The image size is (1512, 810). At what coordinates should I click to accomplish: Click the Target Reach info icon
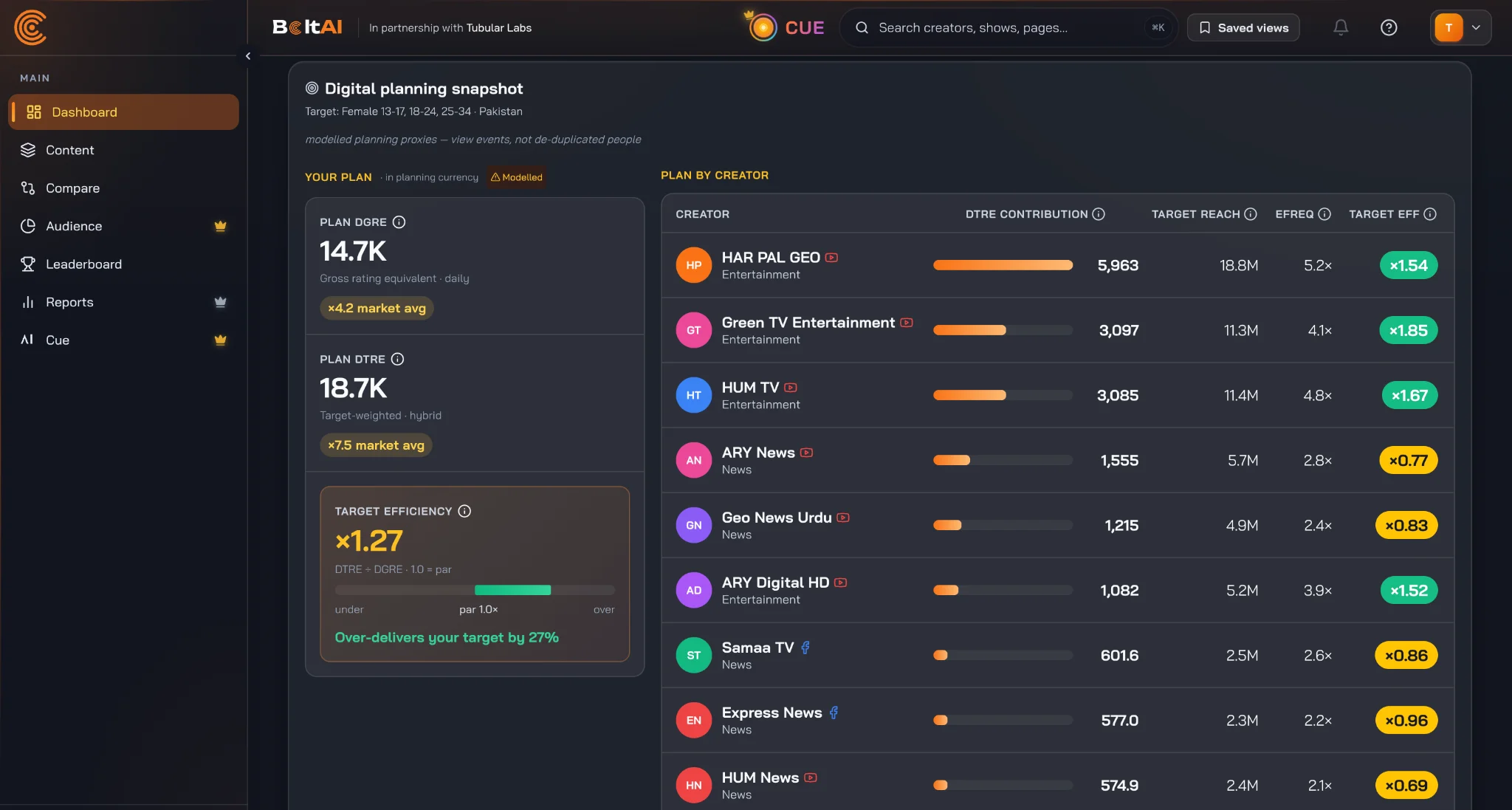(x=1251, y=214)
